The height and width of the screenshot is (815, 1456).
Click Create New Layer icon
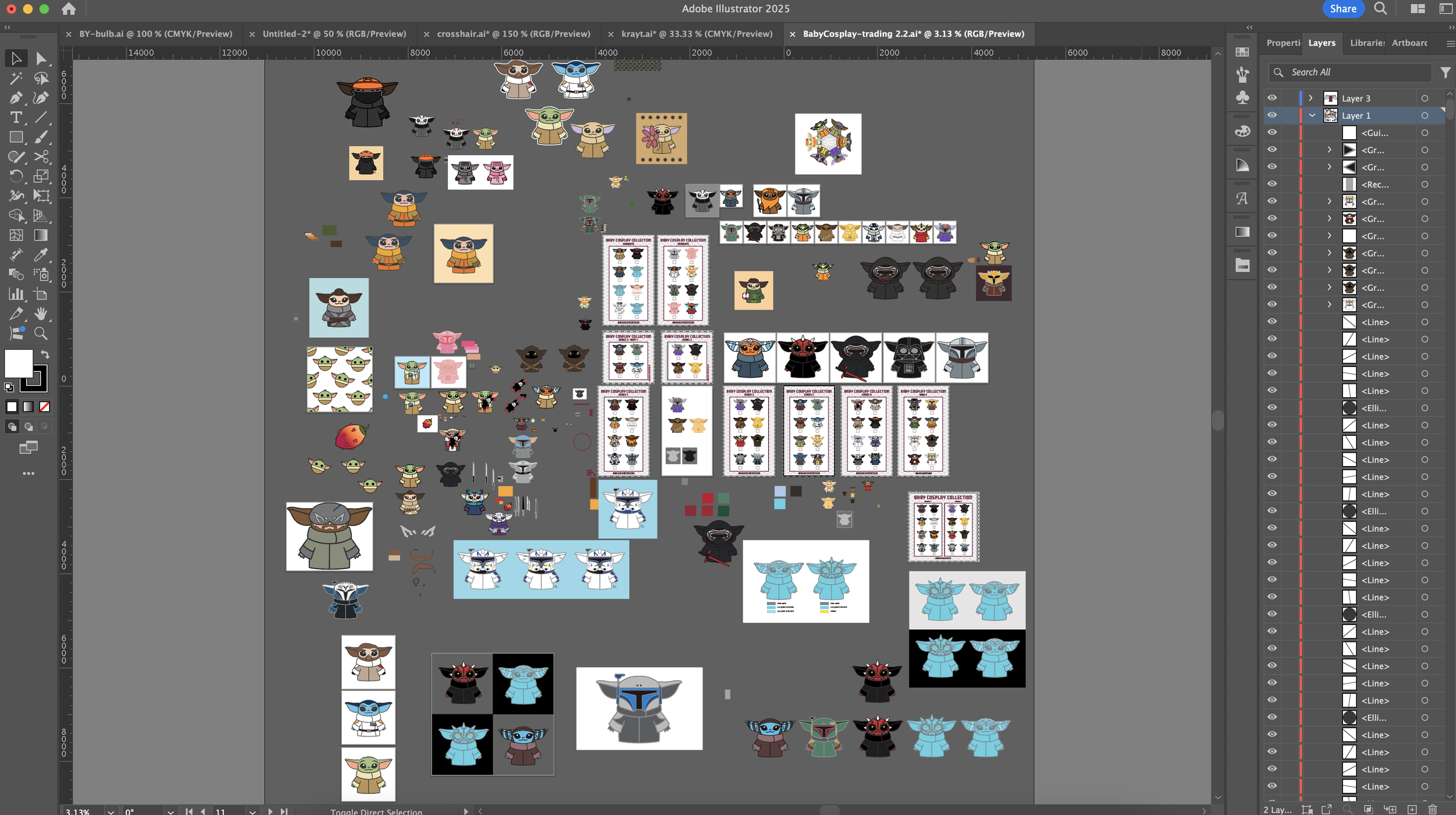[1412, 809]
